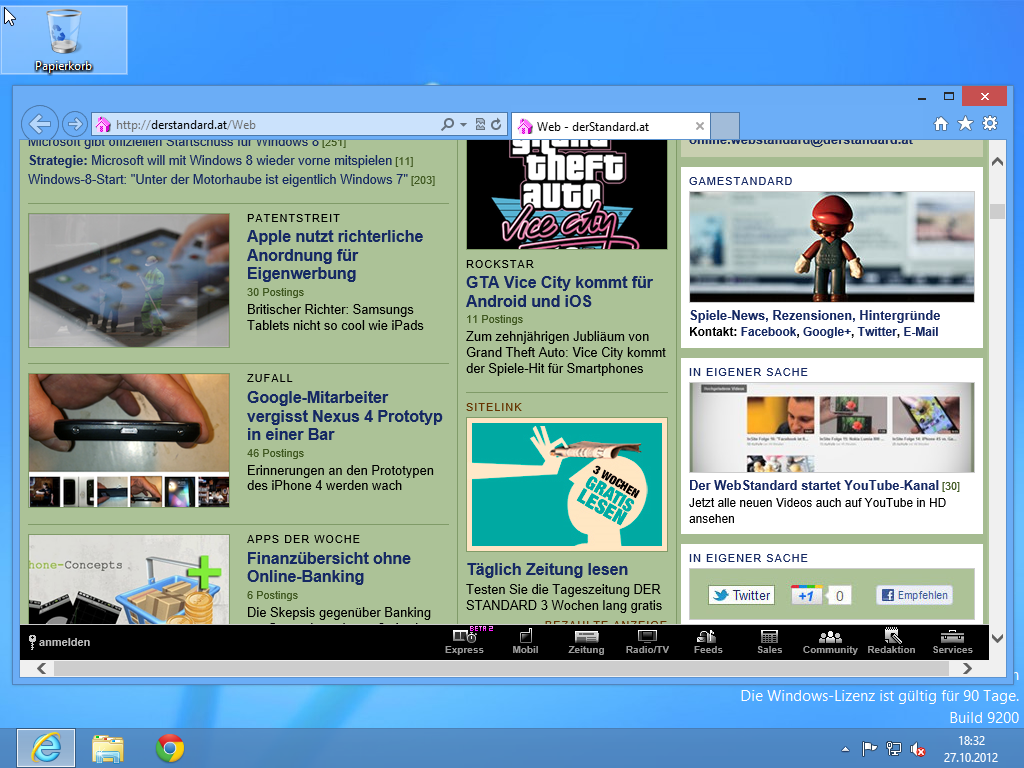Open File Explorer from the taskbar
This screenshot has width=1024, height=768.
(x=108, y=748)
